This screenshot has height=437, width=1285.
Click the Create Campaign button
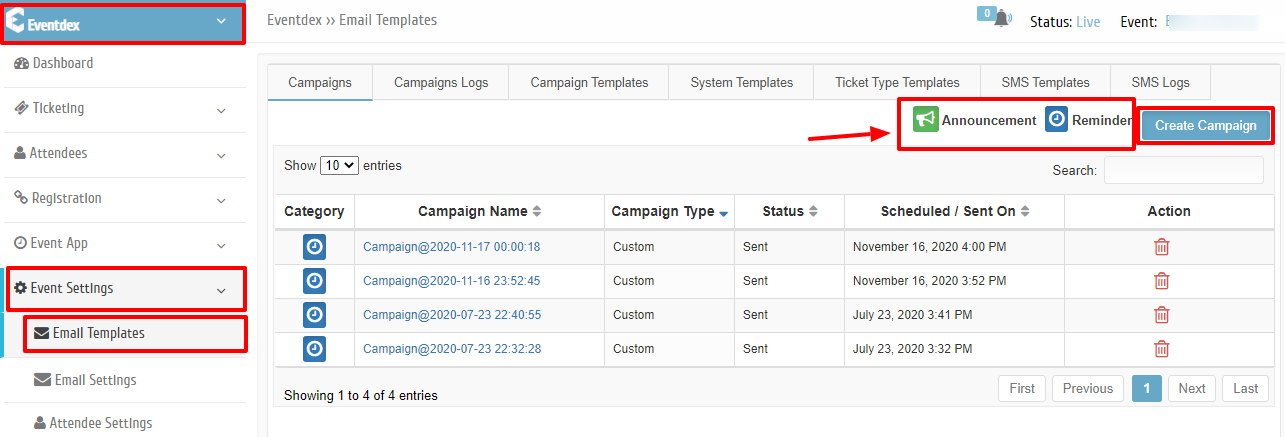(1205, 126)
